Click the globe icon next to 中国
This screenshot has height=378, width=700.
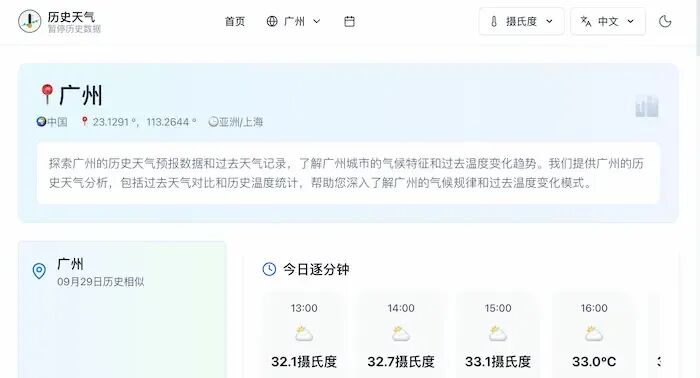pos(42,121)
